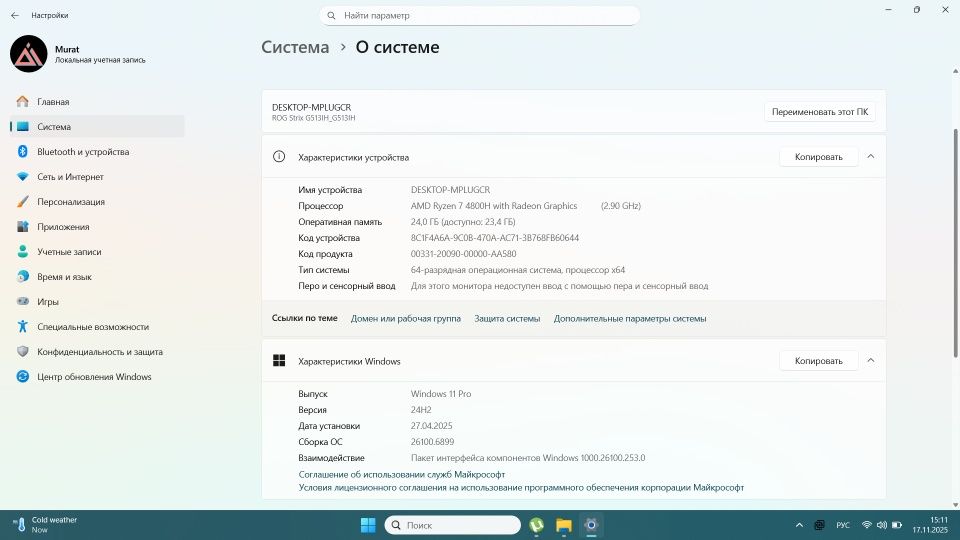
Task: Collapse the Характеристики устройства section
Action: pyautogui.click(x=871, y=157)
